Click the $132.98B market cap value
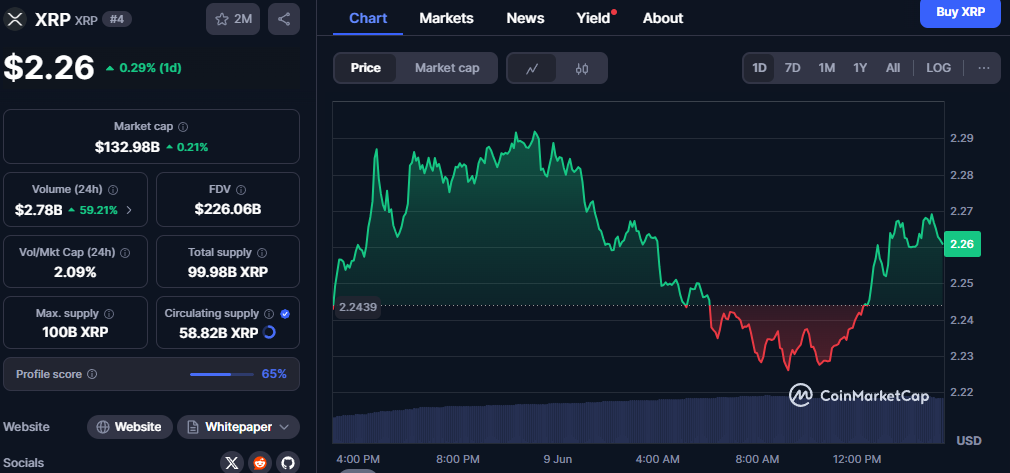The height and width of the screenshot is (473, 1010). click(127, 147)
